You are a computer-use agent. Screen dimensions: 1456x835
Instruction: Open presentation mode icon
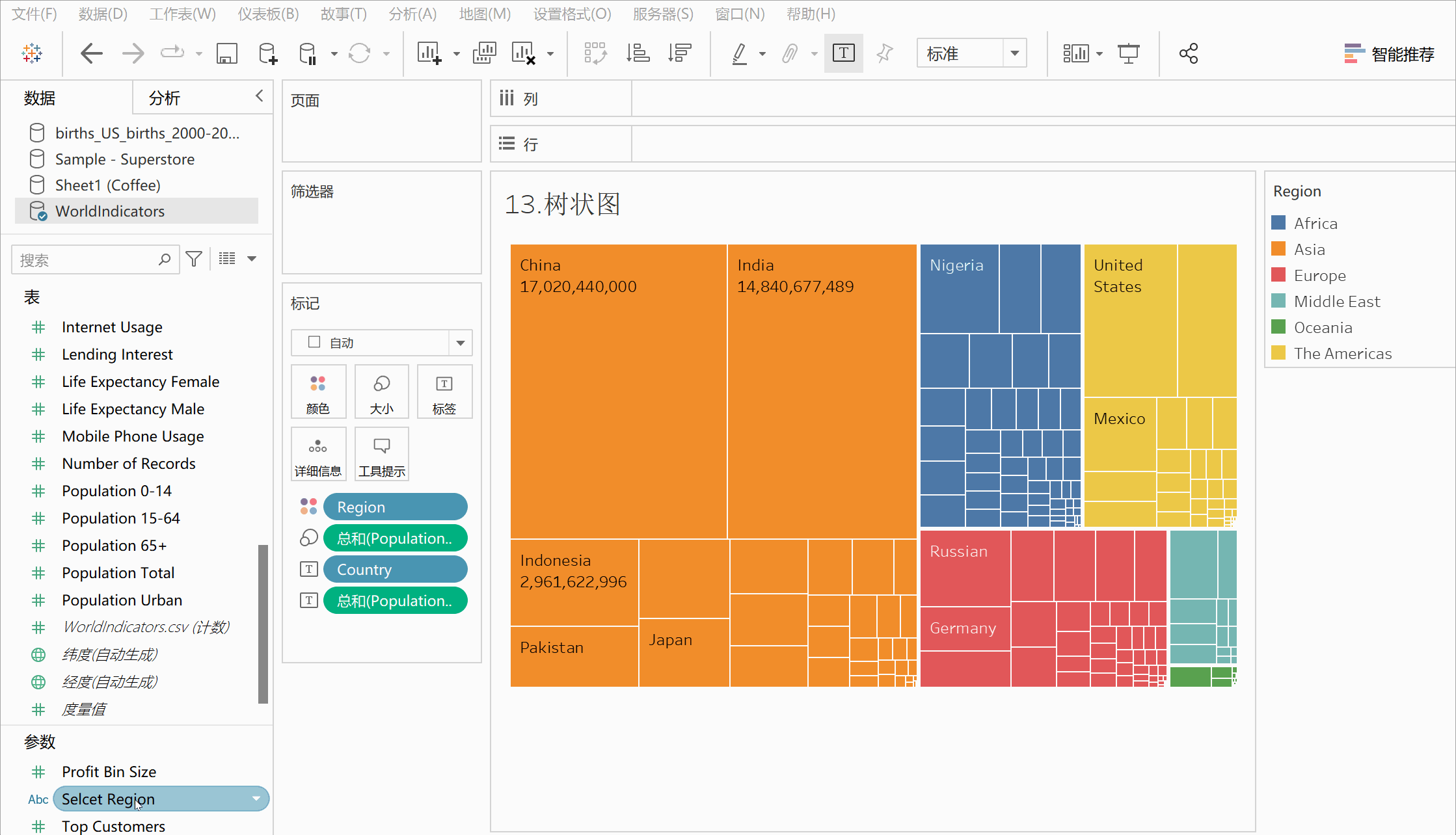(1128, 53)
